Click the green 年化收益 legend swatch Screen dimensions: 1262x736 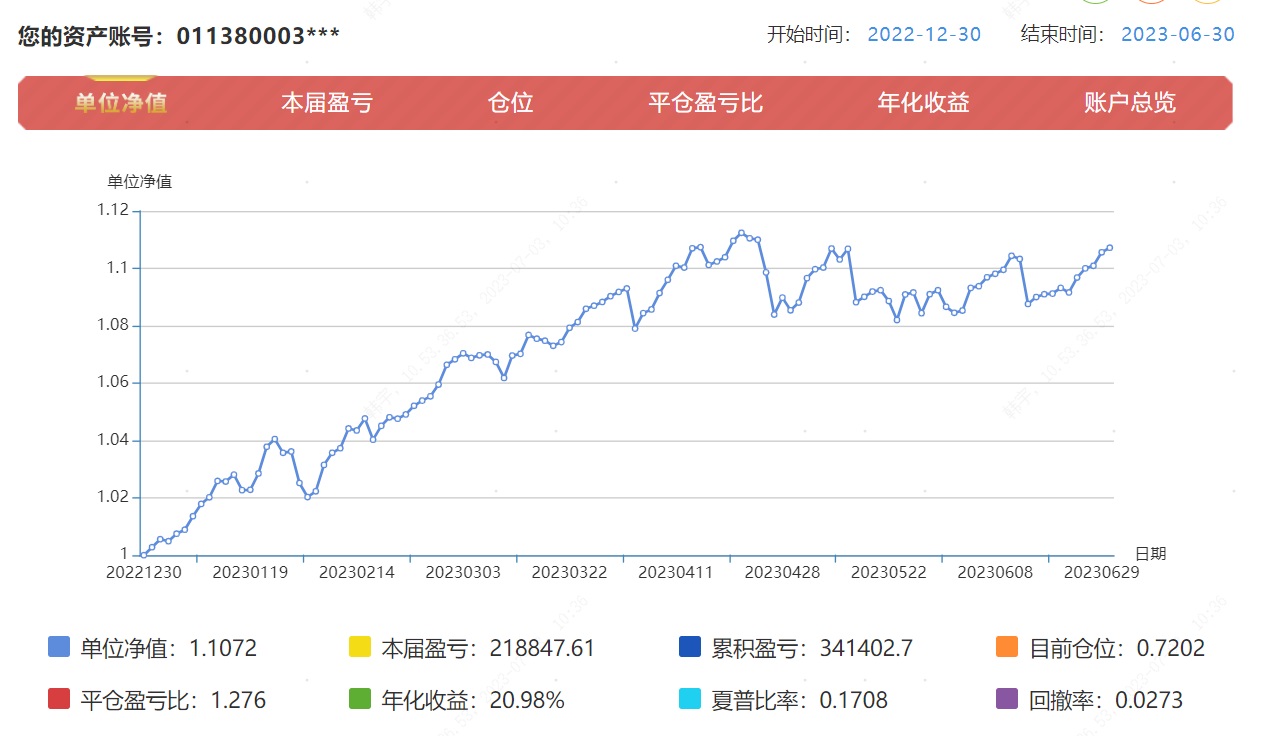(x=359, y=699)
